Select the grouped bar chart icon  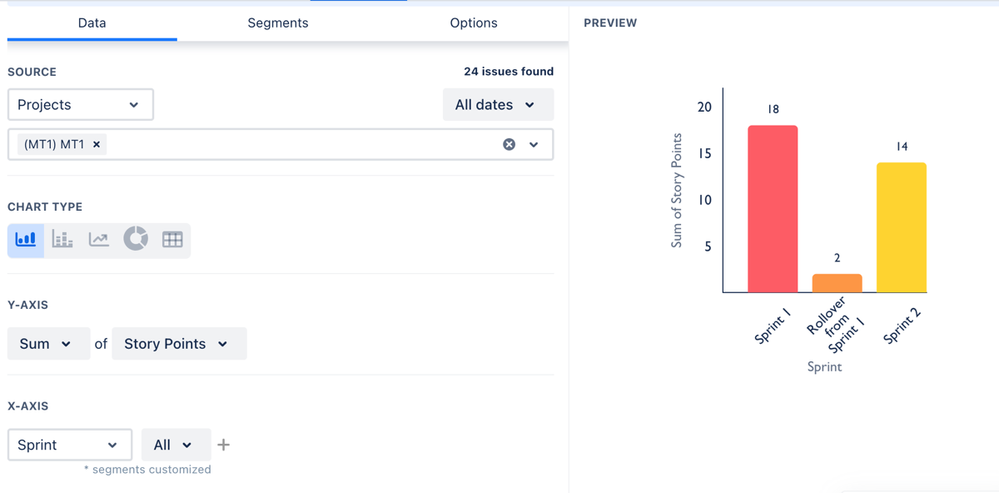62,240
